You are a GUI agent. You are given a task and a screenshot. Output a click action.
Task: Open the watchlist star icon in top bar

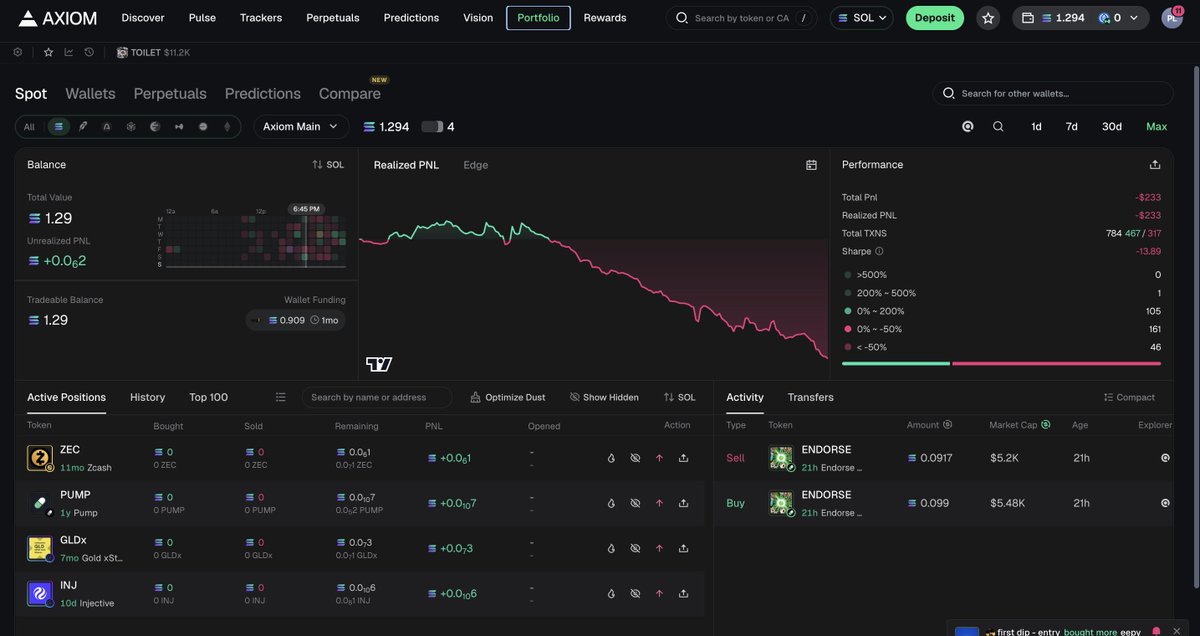pyautogui.click(x=988, y=18)
